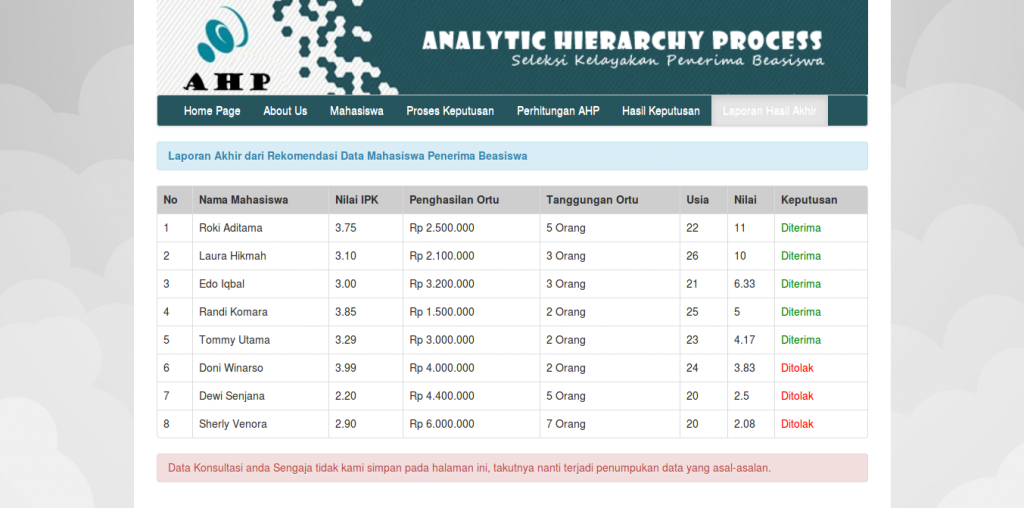Select the name Randi Komara
Viewport: 1024px width, 508px height.
click(233, 312)
